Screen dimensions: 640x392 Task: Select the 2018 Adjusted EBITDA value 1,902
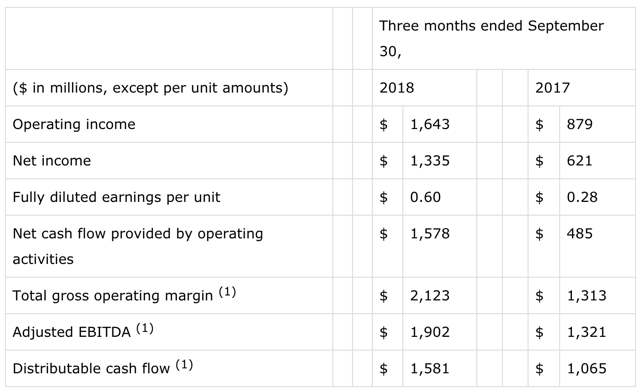430,332
